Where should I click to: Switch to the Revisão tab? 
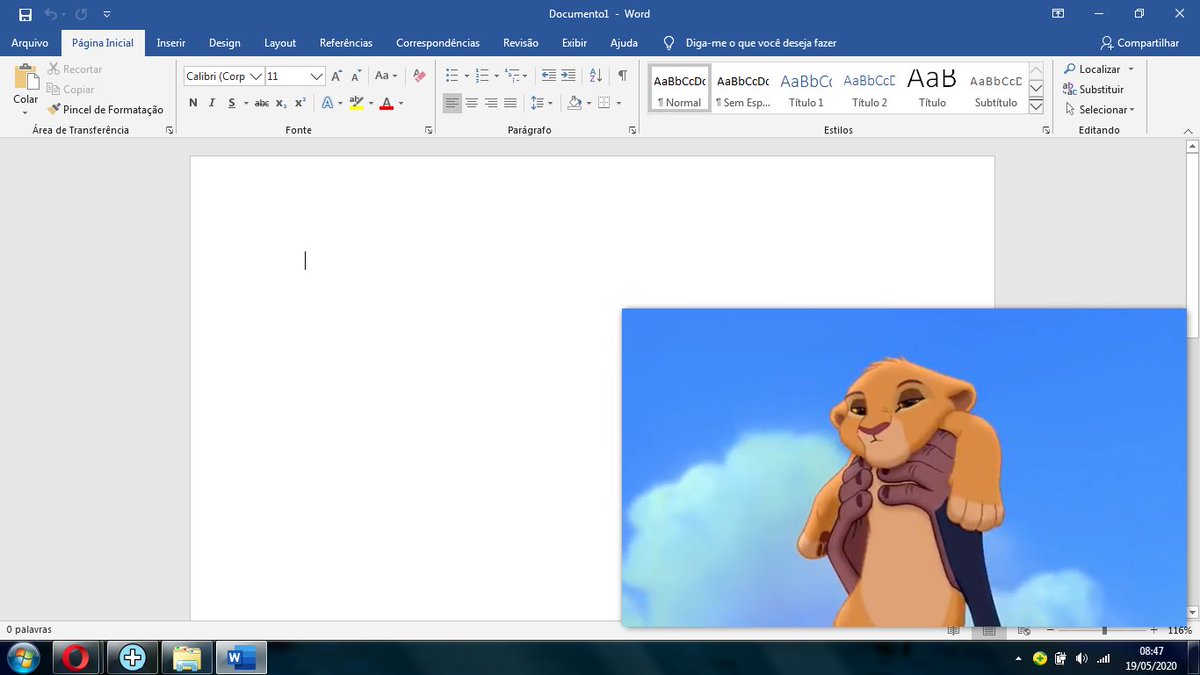click(521, 43)
